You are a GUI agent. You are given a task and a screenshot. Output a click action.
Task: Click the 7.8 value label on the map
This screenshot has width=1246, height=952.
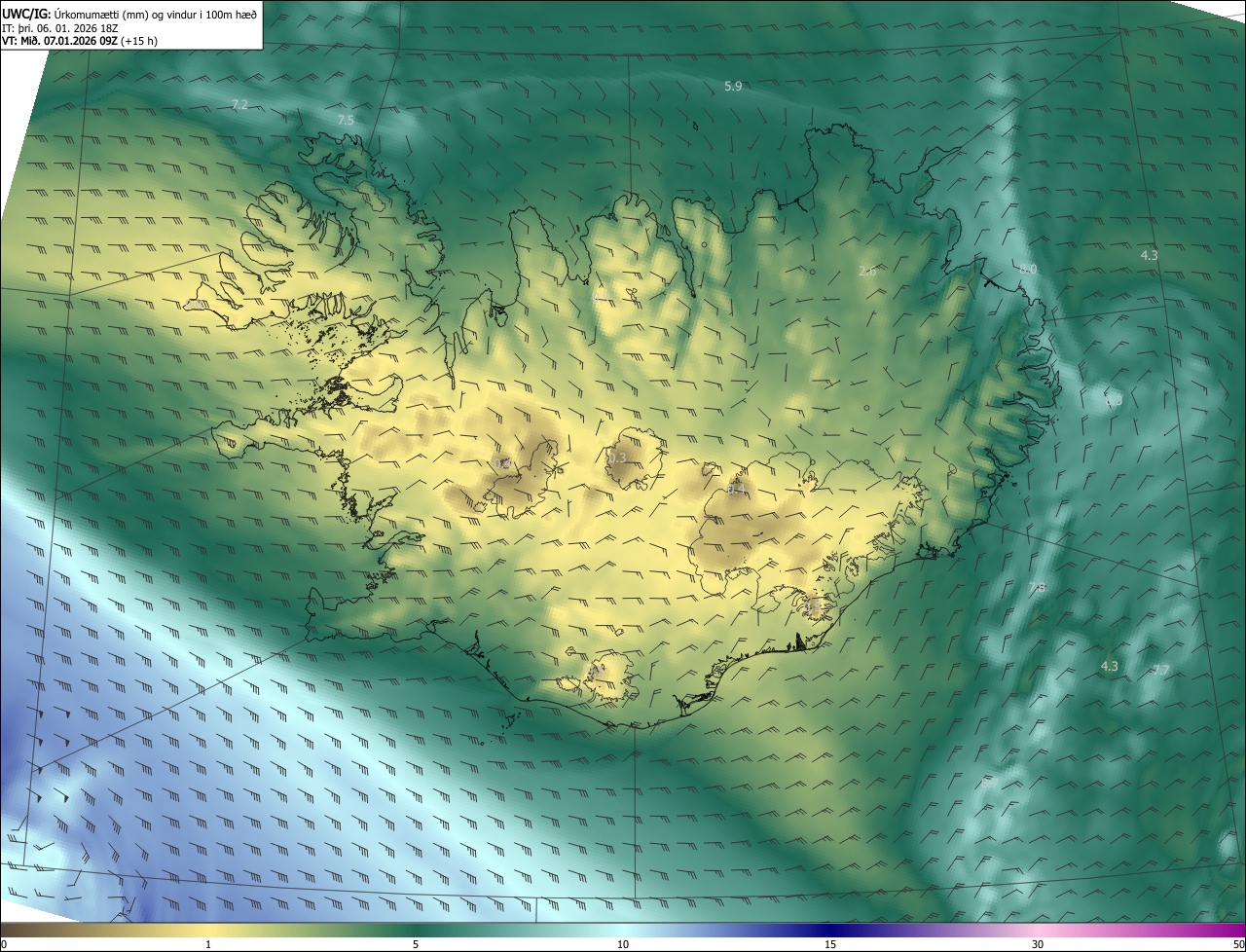click(1037, 587)
